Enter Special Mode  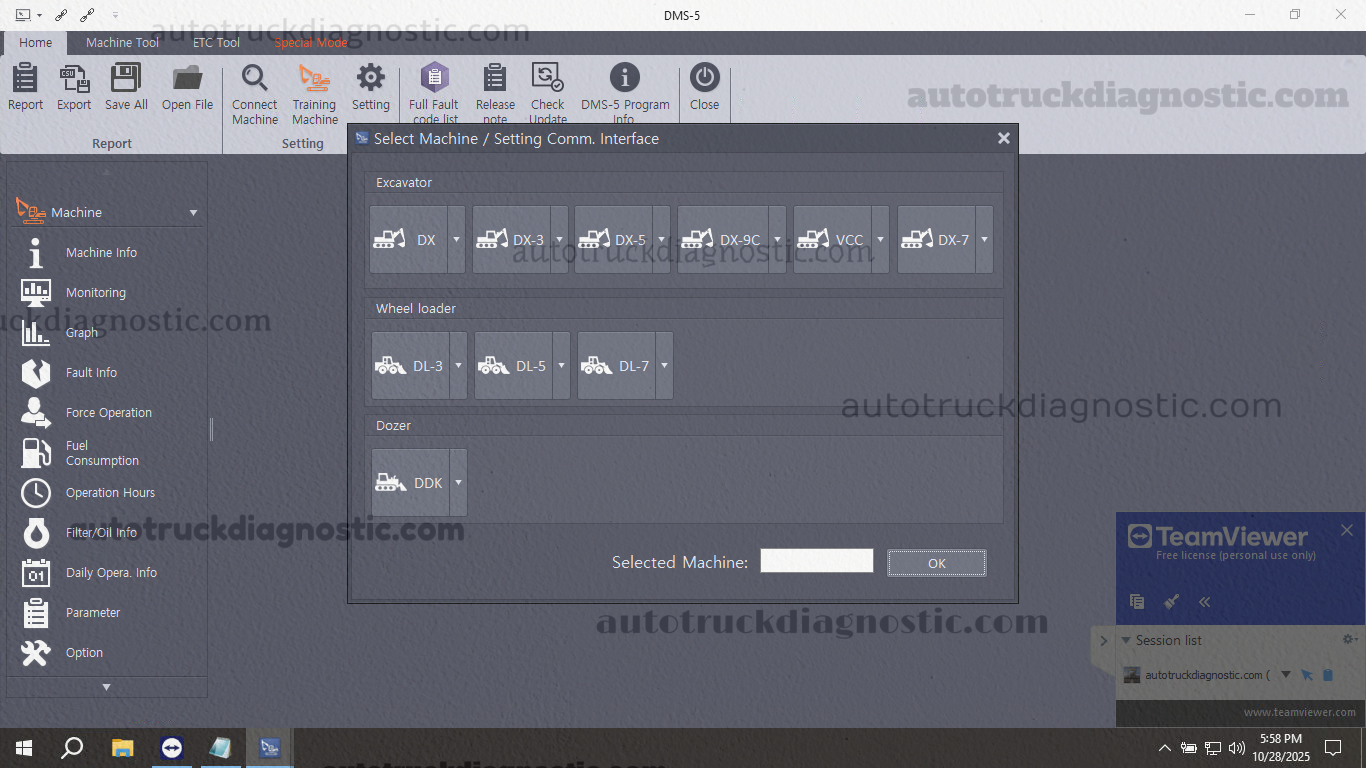310,42
